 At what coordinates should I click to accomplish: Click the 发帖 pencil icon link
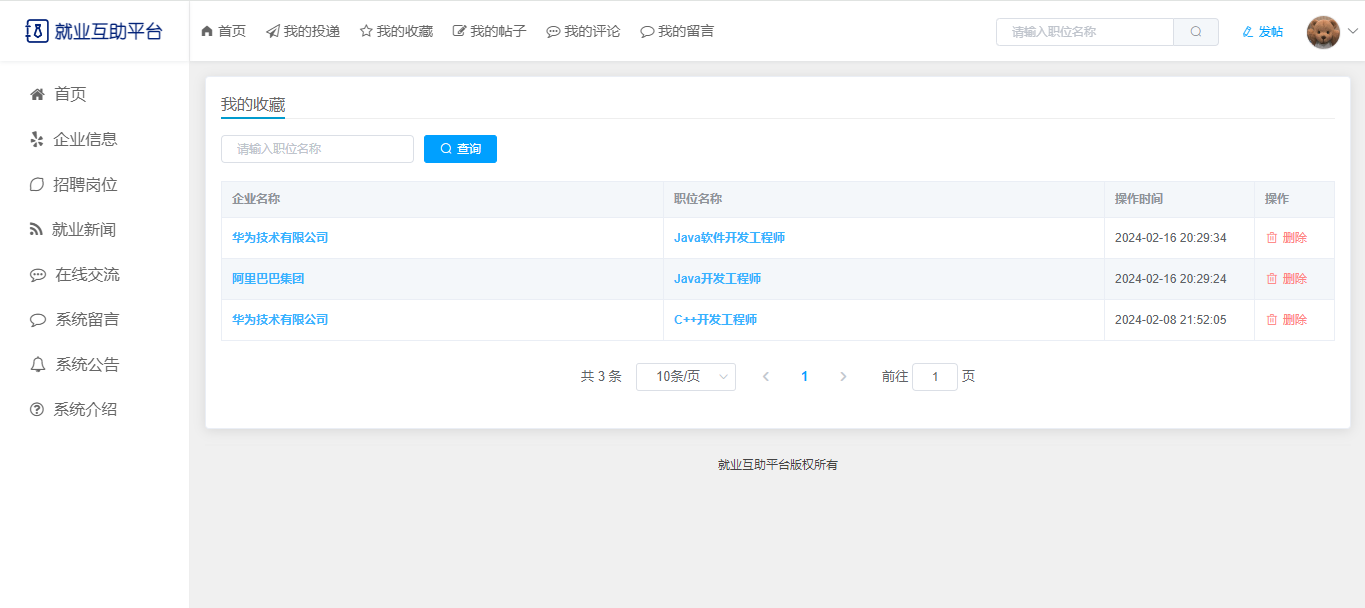1262,32
